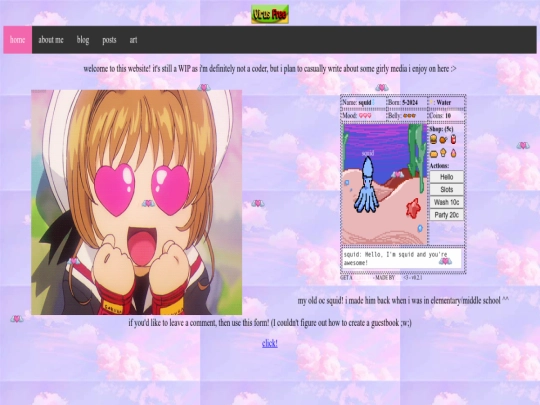Open the blog page

click(x=83, y=40)
